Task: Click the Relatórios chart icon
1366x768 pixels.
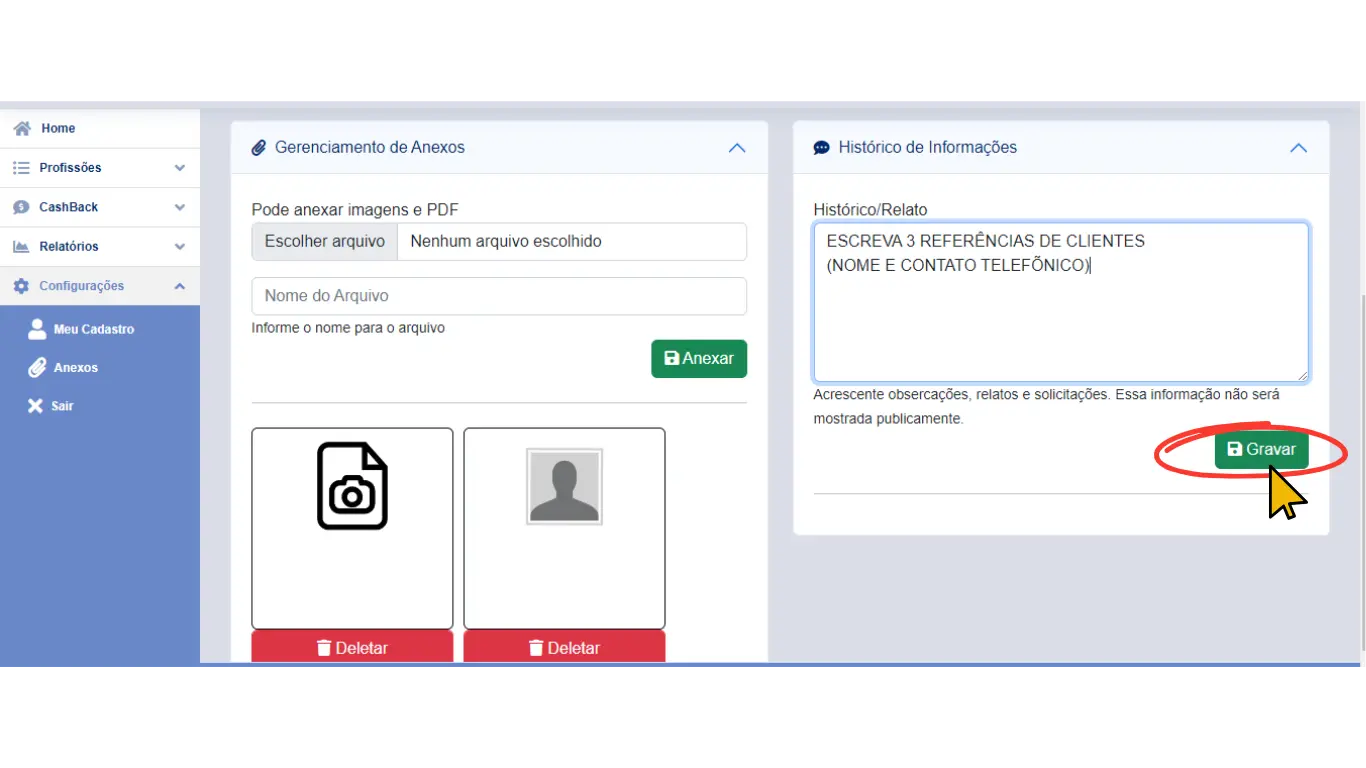Action: [21, 246]
